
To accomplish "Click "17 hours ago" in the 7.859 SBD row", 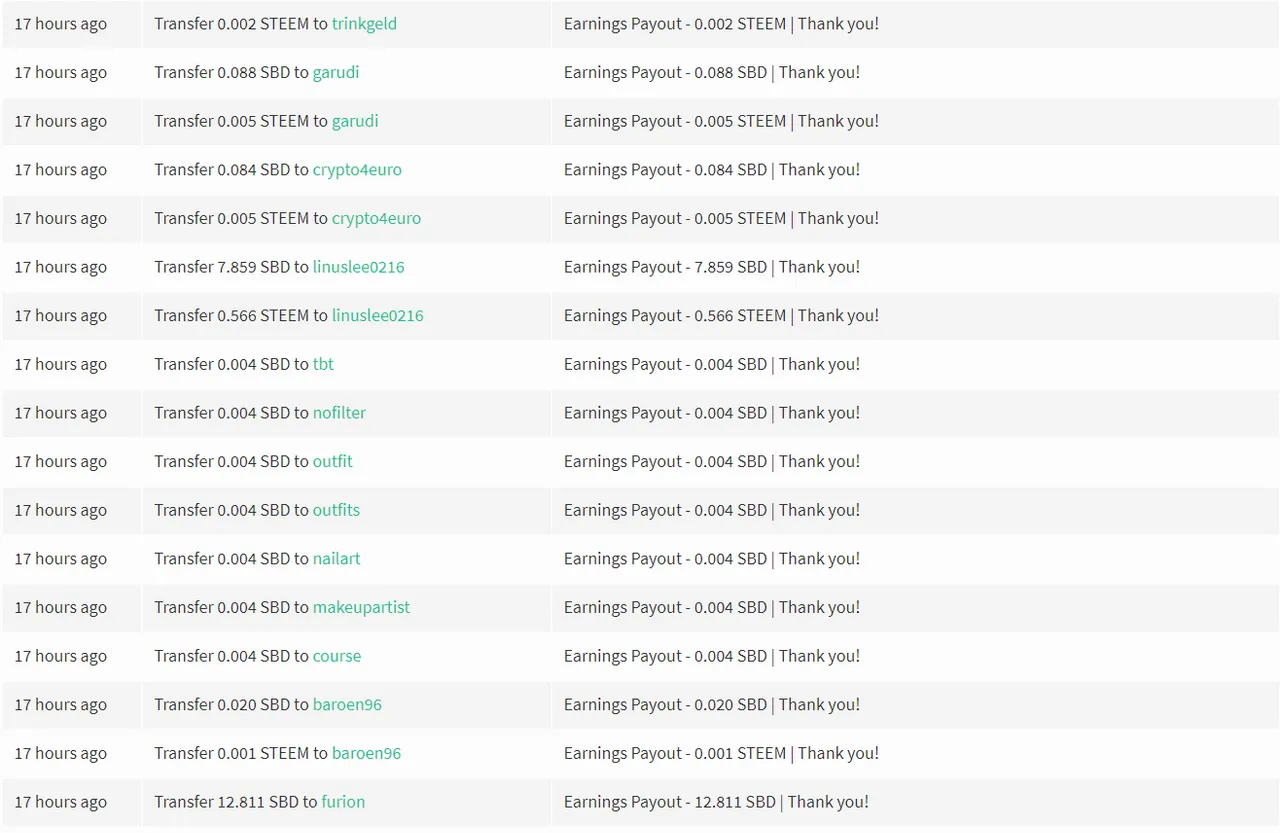I will click(60, 267).
